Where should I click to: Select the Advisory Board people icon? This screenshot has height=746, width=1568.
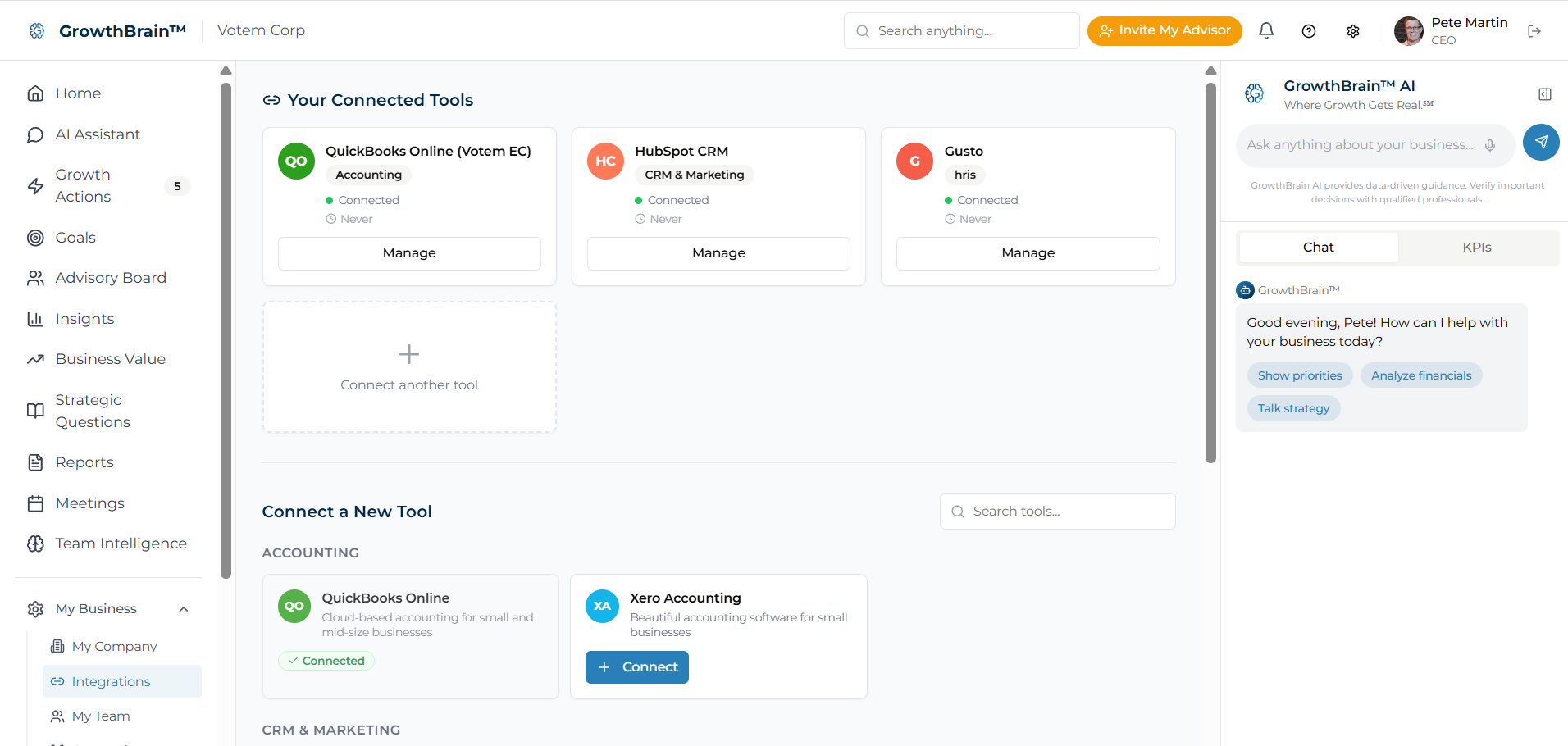[x=35, y=278]
